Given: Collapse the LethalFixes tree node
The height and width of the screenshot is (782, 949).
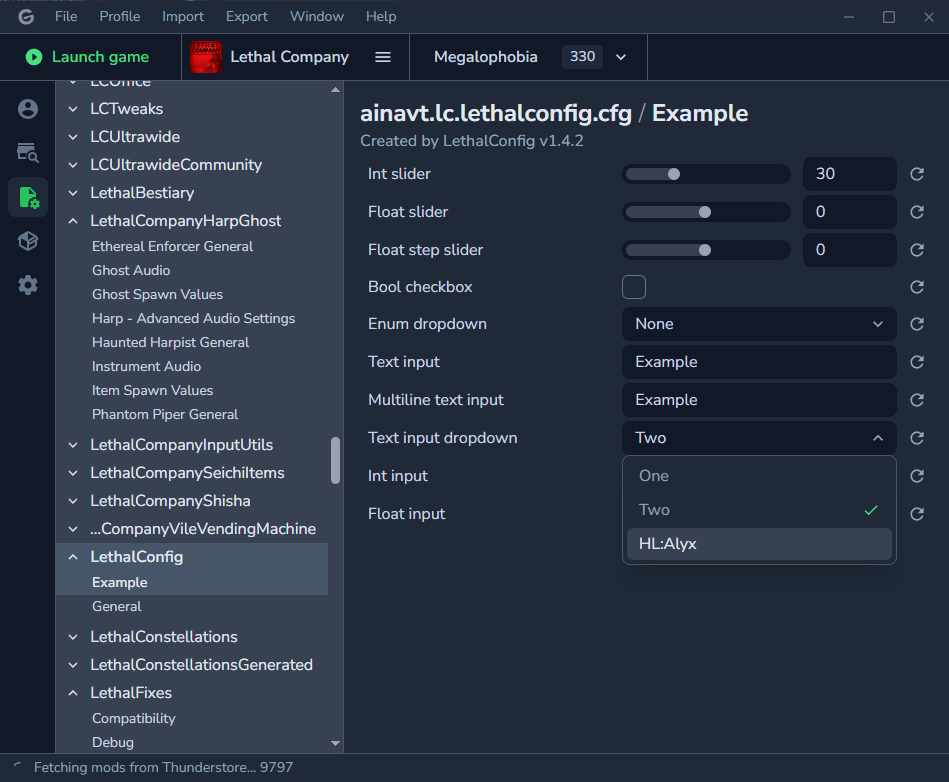Looking at the screenshot, I should 73,693.
